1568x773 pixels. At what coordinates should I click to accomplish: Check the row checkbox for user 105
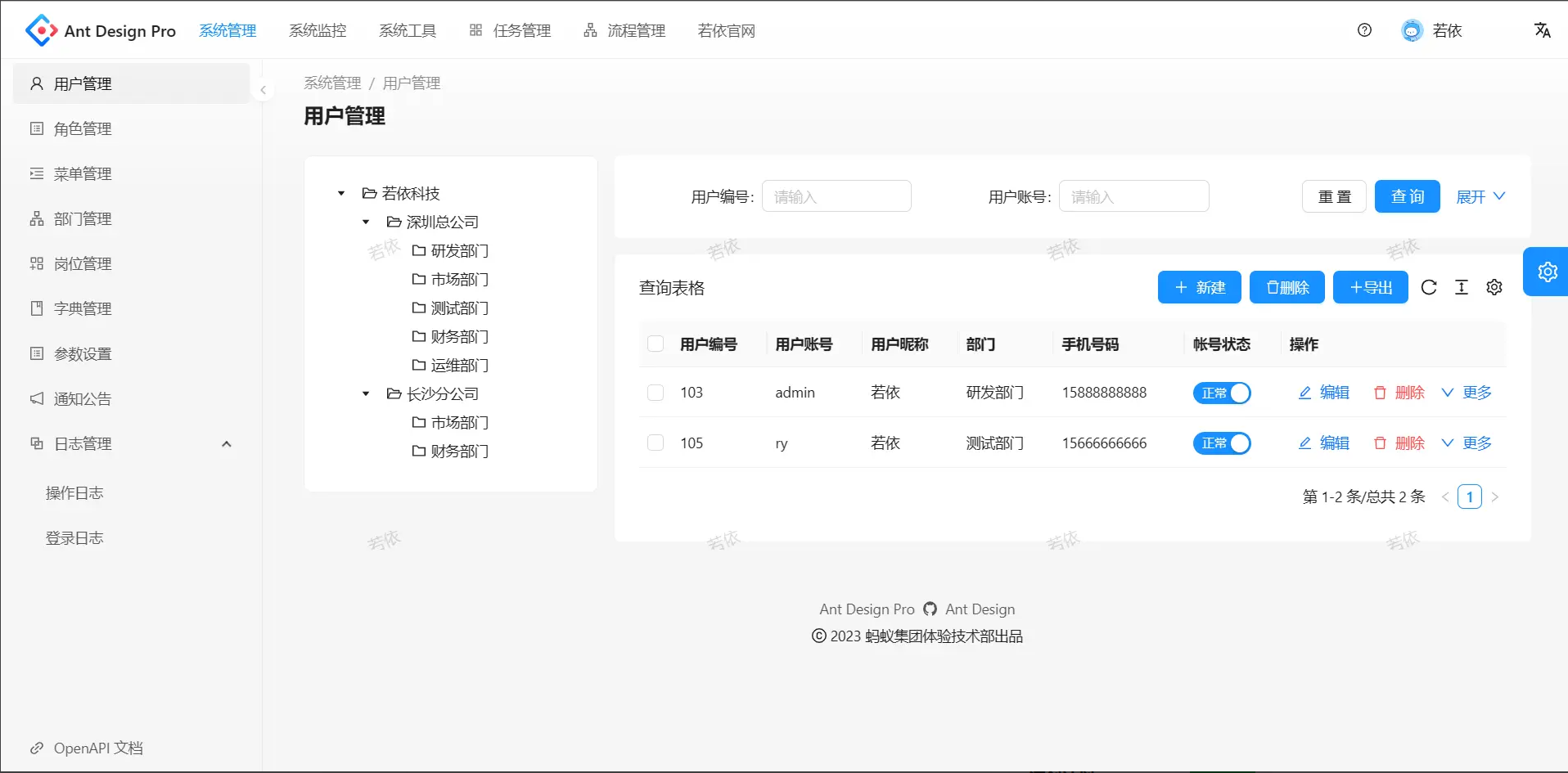click(656, 443)
